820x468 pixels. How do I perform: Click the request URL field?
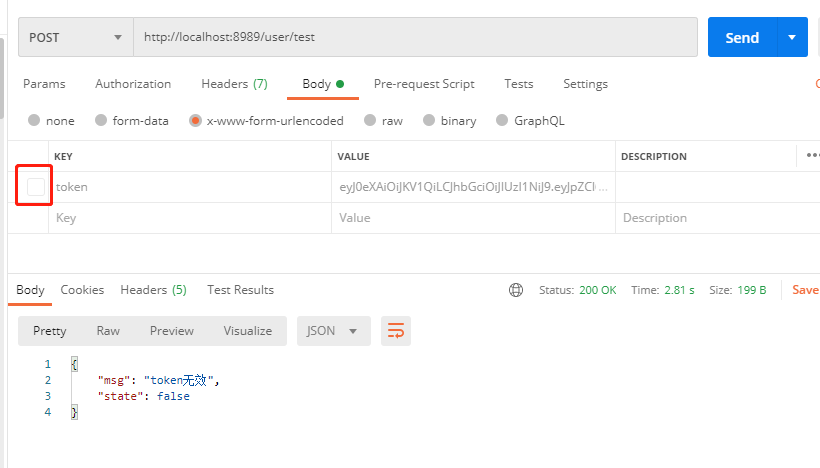[416, 37]
